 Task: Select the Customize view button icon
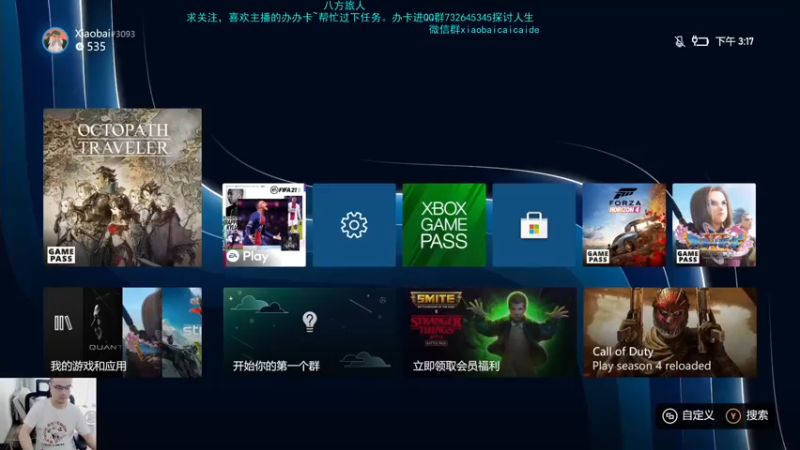click(669, 416)
